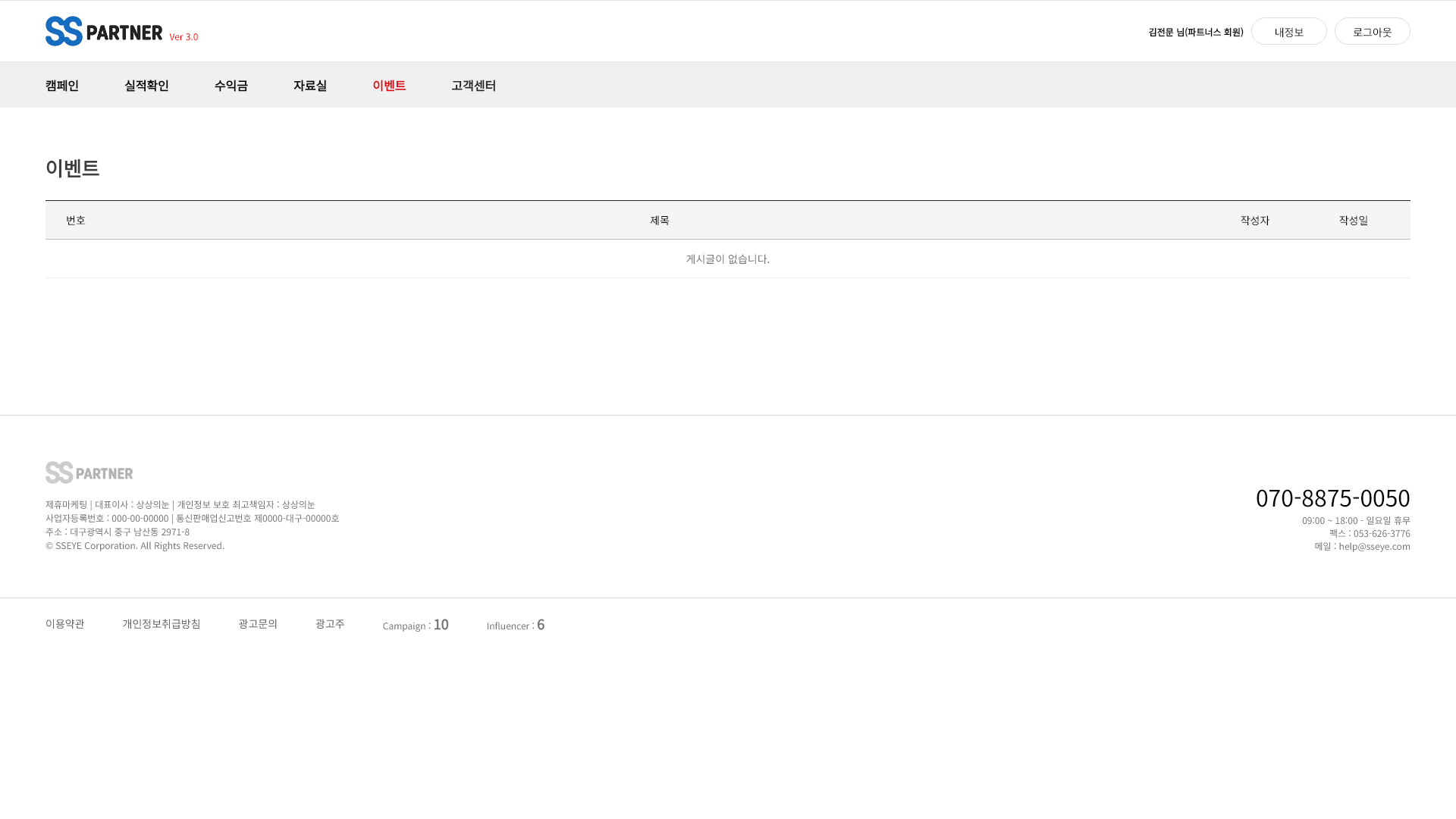Click the 광고문의 footer link

pos(258,623)
